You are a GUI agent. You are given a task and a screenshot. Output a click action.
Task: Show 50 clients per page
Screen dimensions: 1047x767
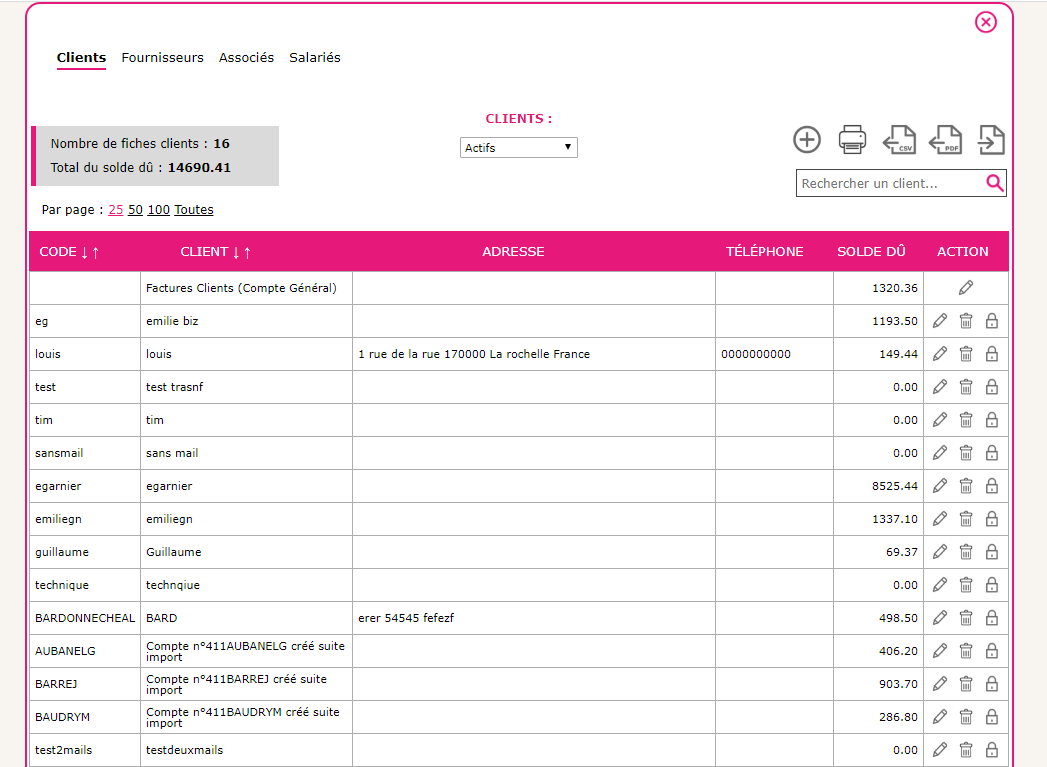point(136,210)
